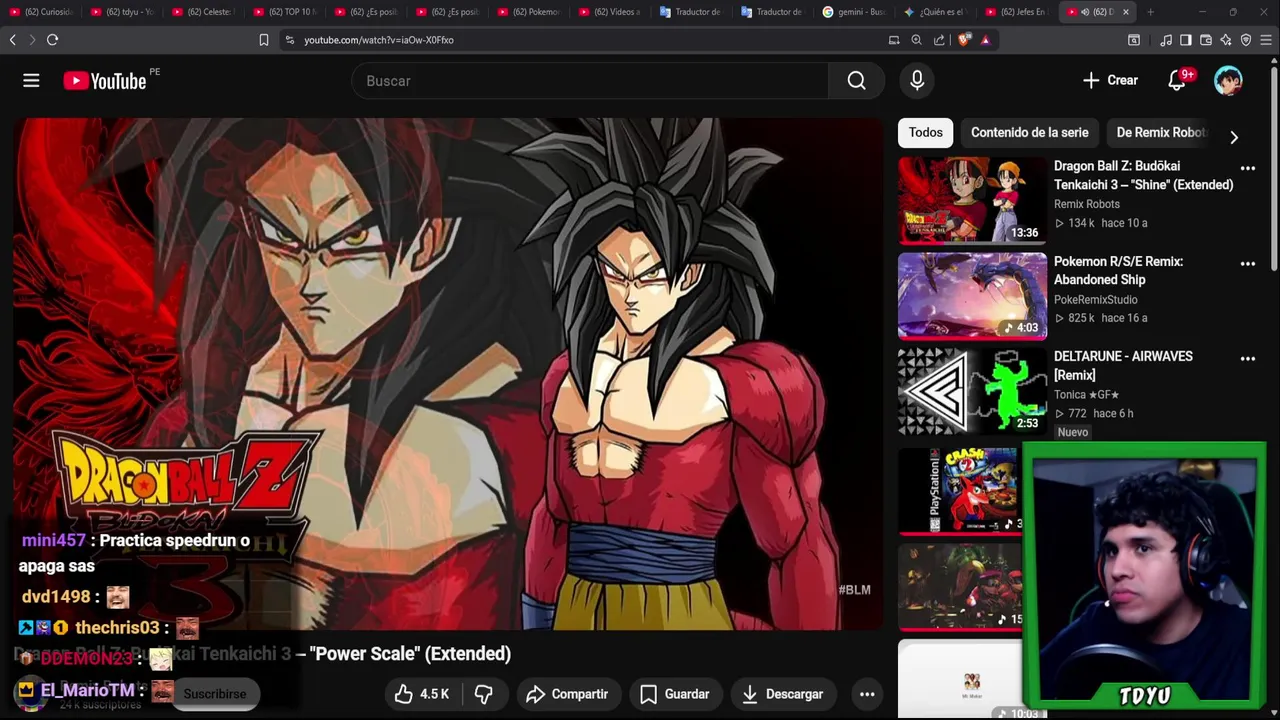1280x720 pixels.
Task: Show more filter chips with right chevron
Action: [1233, 138]
